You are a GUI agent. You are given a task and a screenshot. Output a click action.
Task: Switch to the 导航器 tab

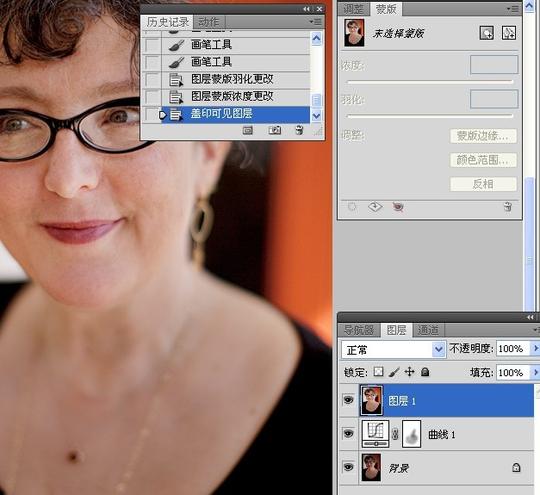359,330
